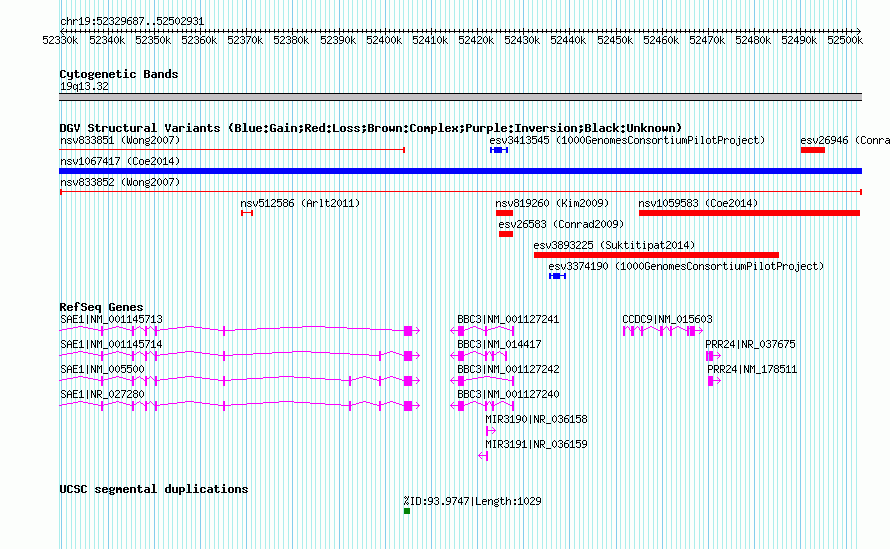Click the 52500k ruler position

pyautogui.click(x=845, y=40)
